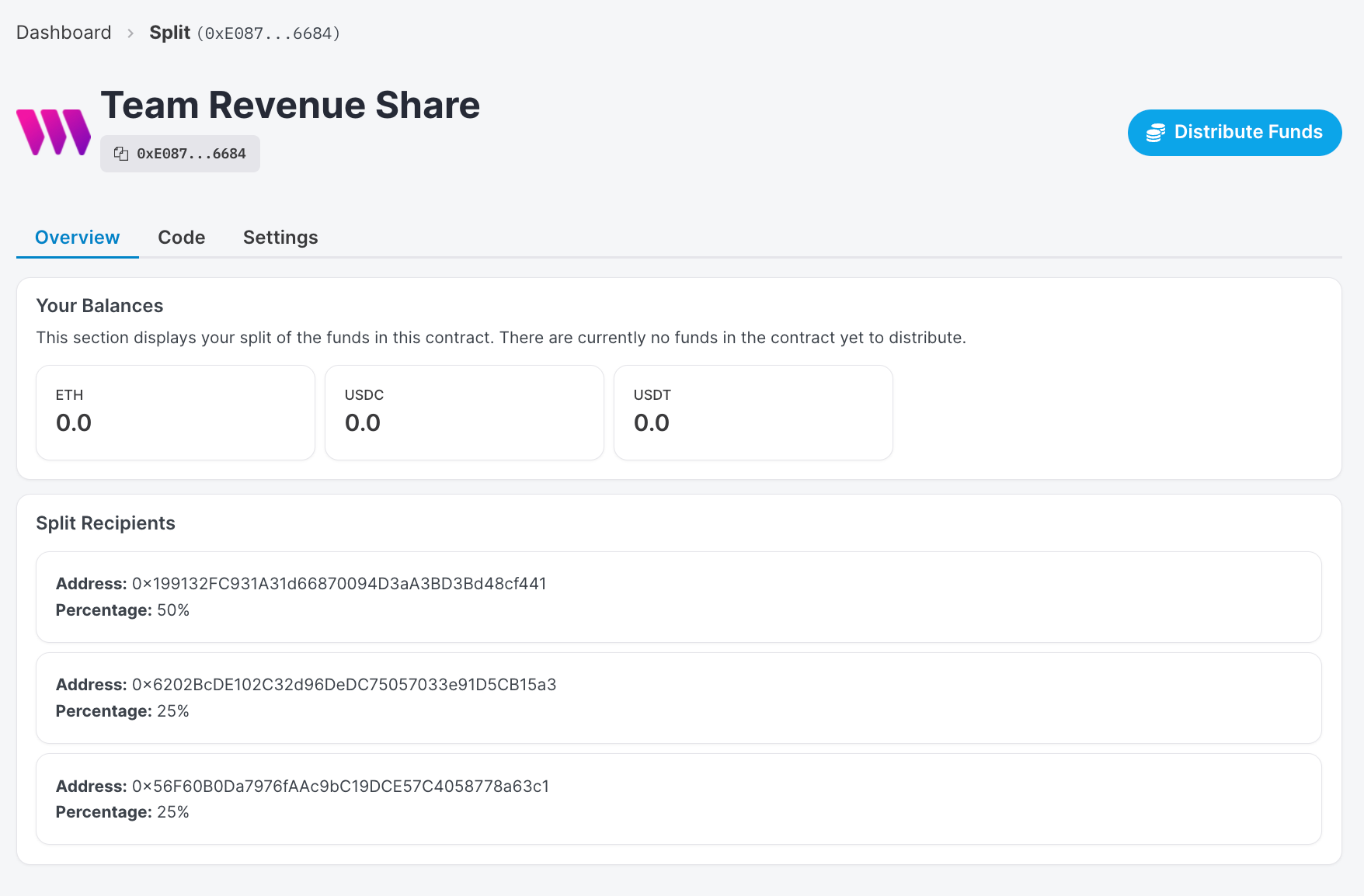Click the copy address icon
1364x896 pixels.
(121, 154)
